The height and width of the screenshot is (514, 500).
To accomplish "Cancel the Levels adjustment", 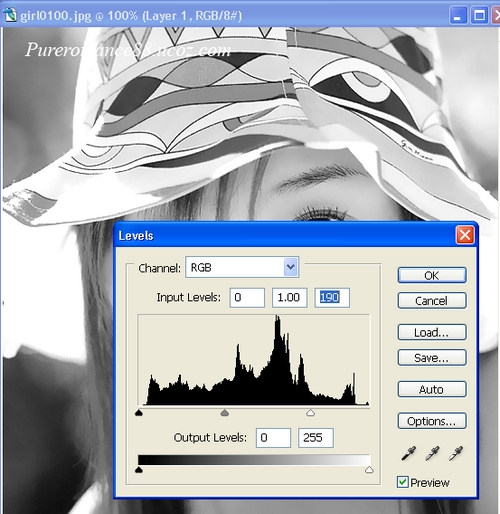I will 432,301.
